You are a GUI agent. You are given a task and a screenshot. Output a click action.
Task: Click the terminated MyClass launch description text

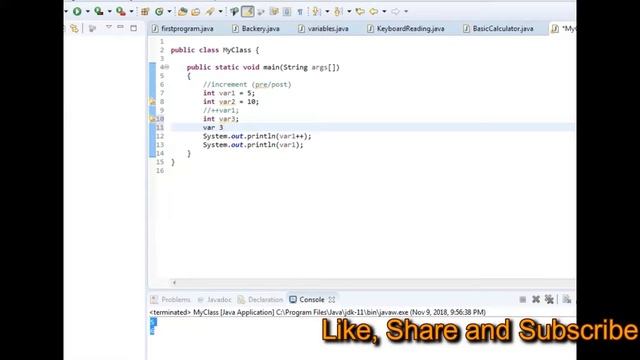[318, 312]
